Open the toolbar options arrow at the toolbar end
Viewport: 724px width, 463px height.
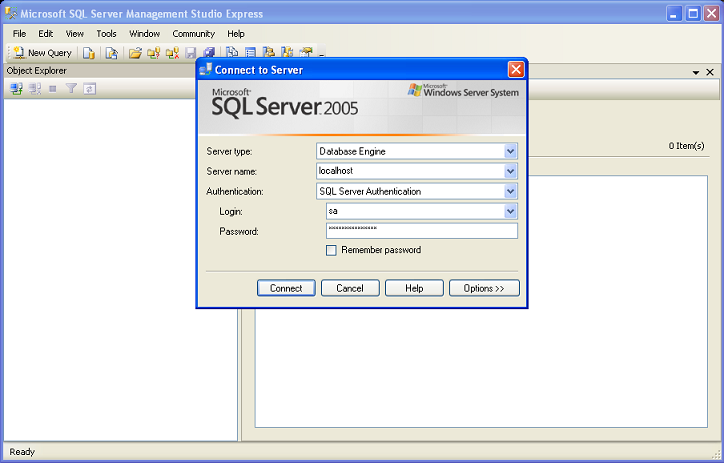321,53
